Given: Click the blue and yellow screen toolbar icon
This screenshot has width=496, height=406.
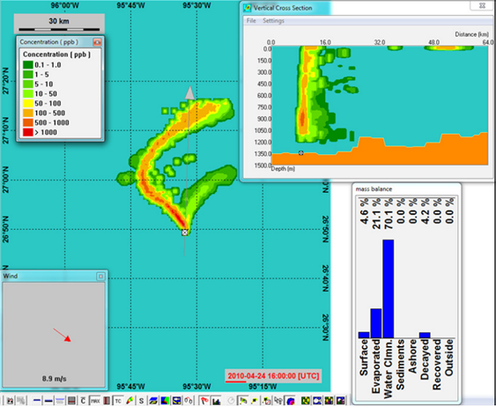Looking at the screenshot, I should (177, 401).
